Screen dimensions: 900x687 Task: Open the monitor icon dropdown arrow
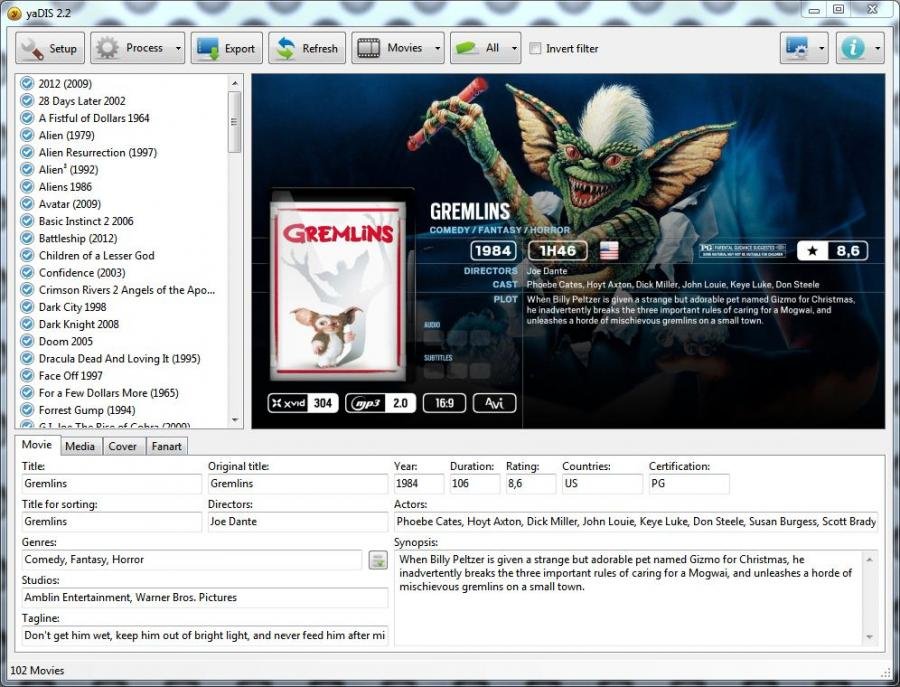pyautogui.click(x=821, y=48)
